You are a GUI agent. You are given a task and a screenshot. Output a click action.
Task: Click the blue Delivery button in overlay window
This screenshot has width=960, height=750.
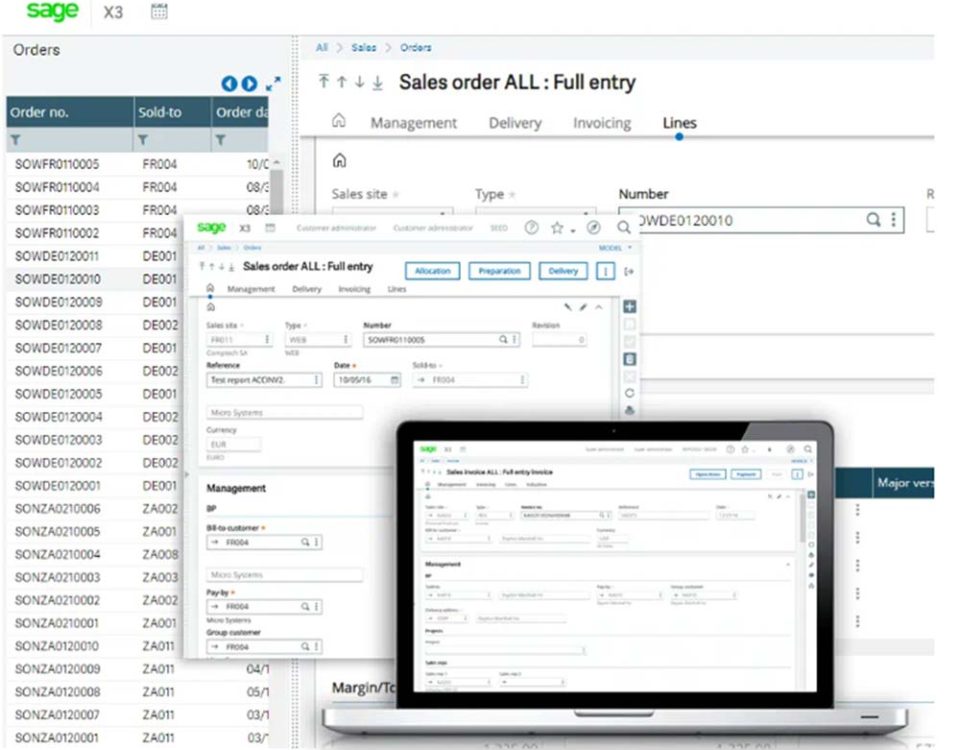click(563, 271)
